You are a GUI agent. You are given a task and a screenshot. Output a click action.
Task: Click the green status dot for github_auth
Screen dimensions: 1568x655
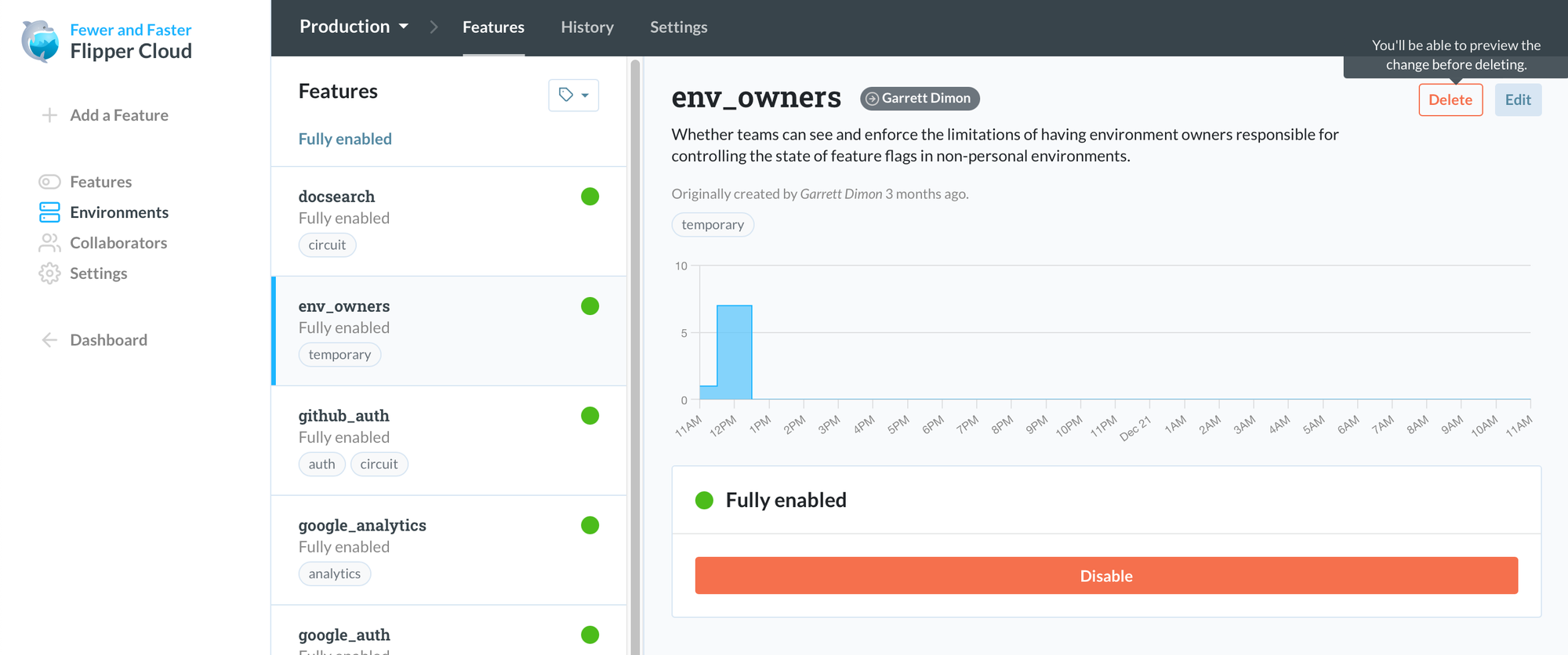pyautogui.click(x=590, y=416)
